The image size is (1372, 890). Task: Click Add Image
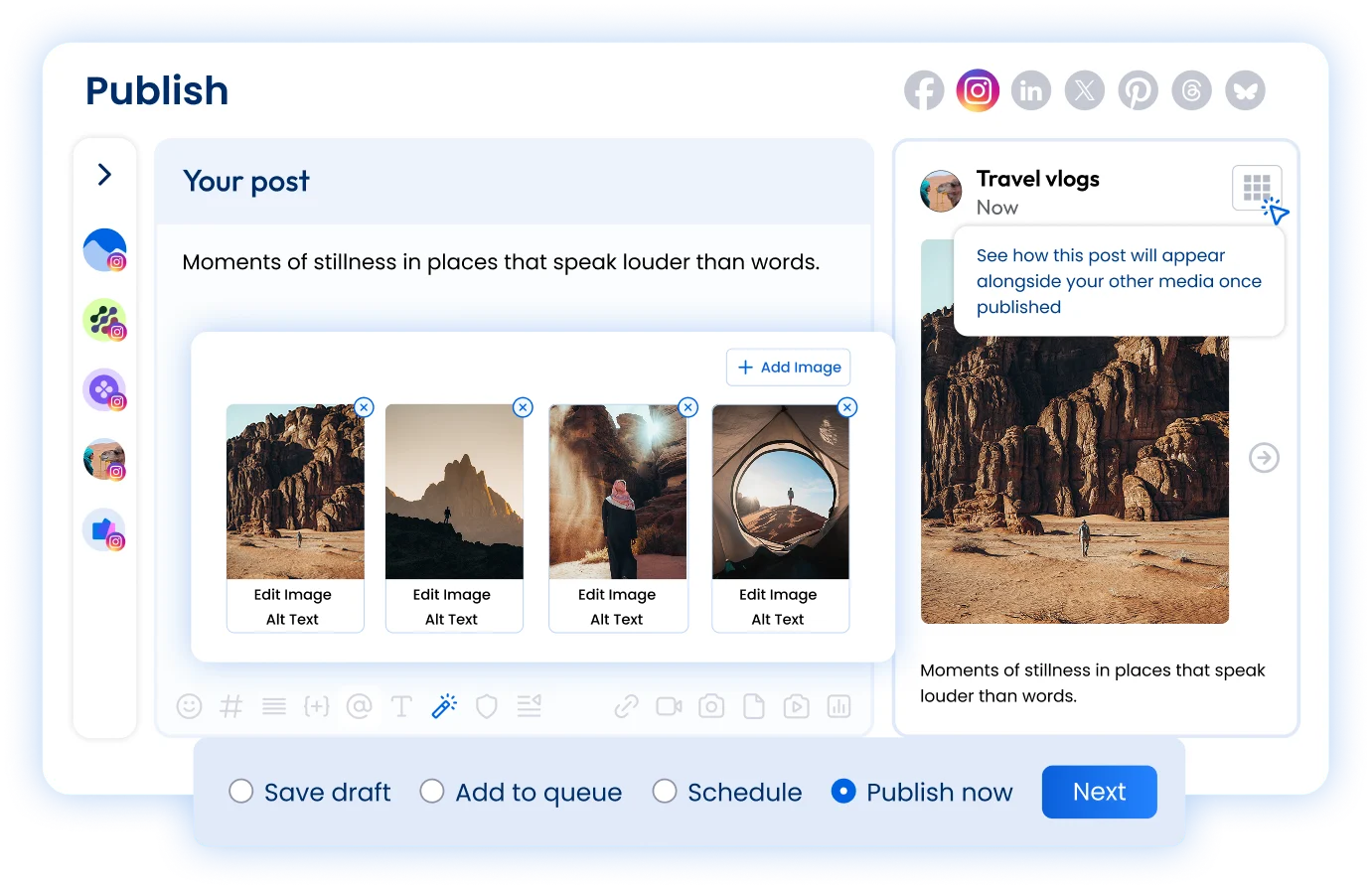point(788,367)
